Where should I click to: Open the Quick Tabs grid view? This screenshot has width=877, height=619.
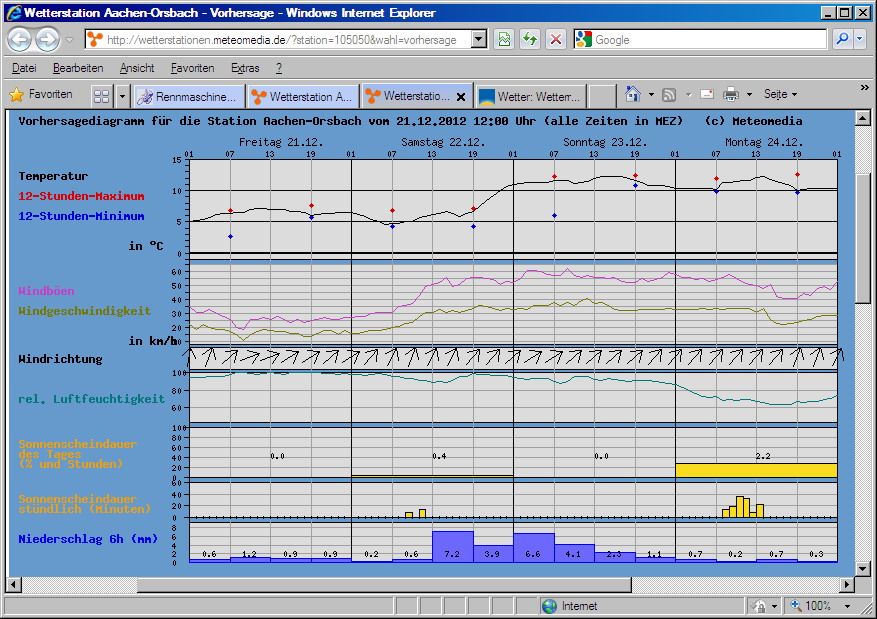coord(101,96)
